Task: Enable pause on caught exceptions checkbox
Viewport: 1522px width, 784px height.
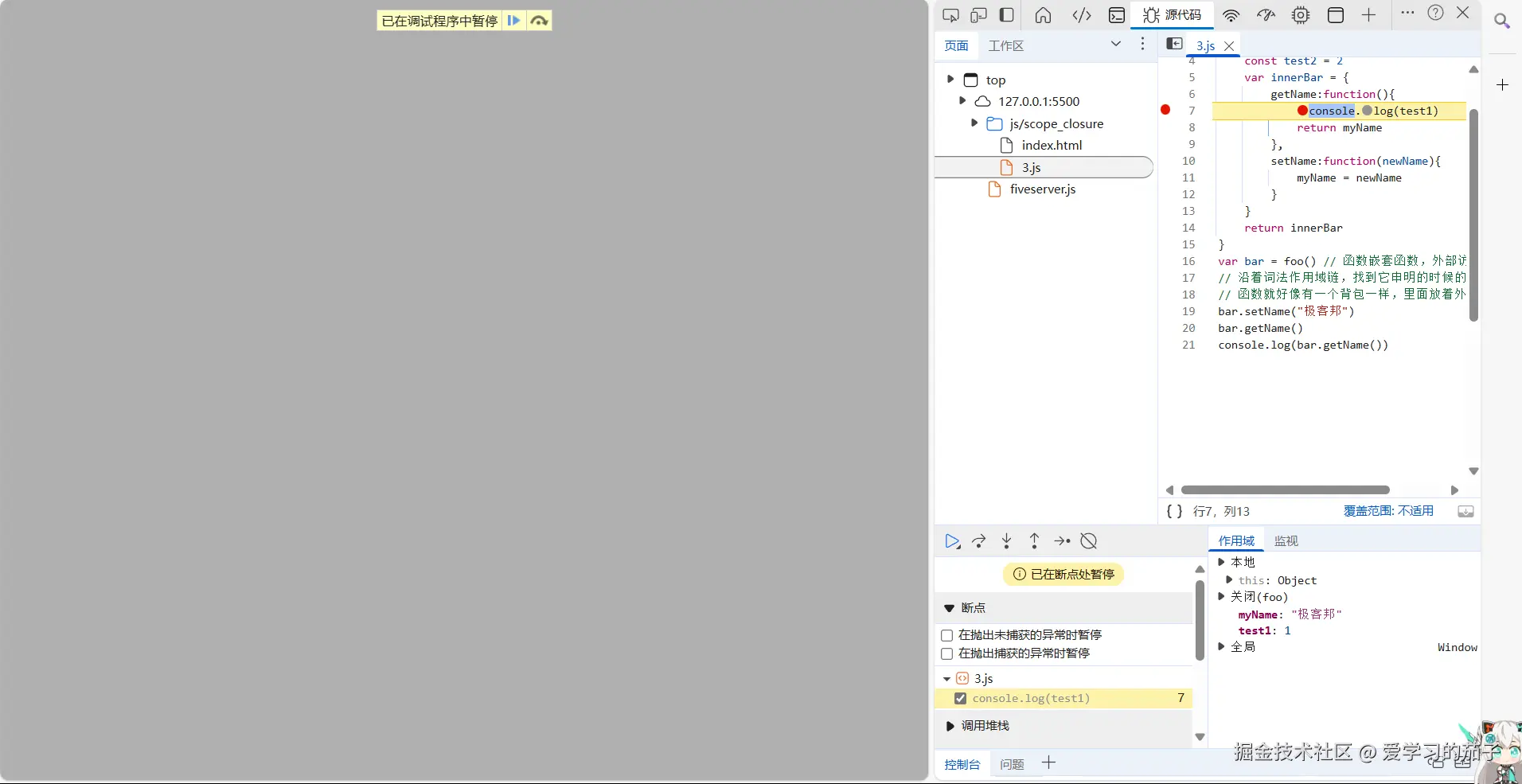Action: tap(947, 653)
